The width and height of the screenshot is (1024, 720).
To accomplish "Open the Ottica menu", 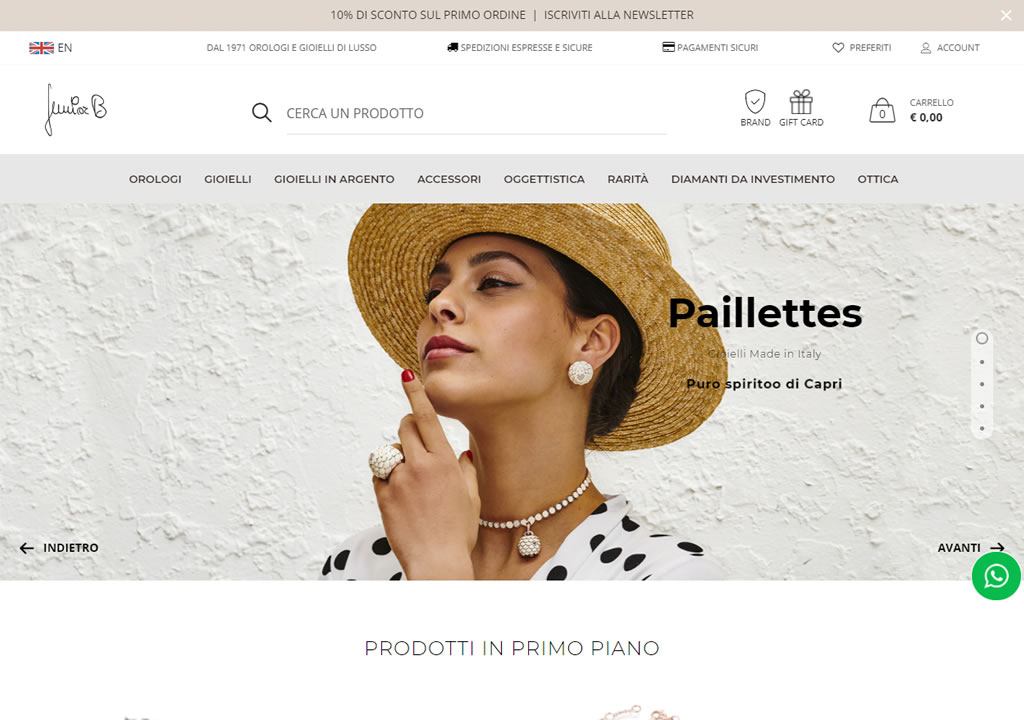I will point(878,179).
